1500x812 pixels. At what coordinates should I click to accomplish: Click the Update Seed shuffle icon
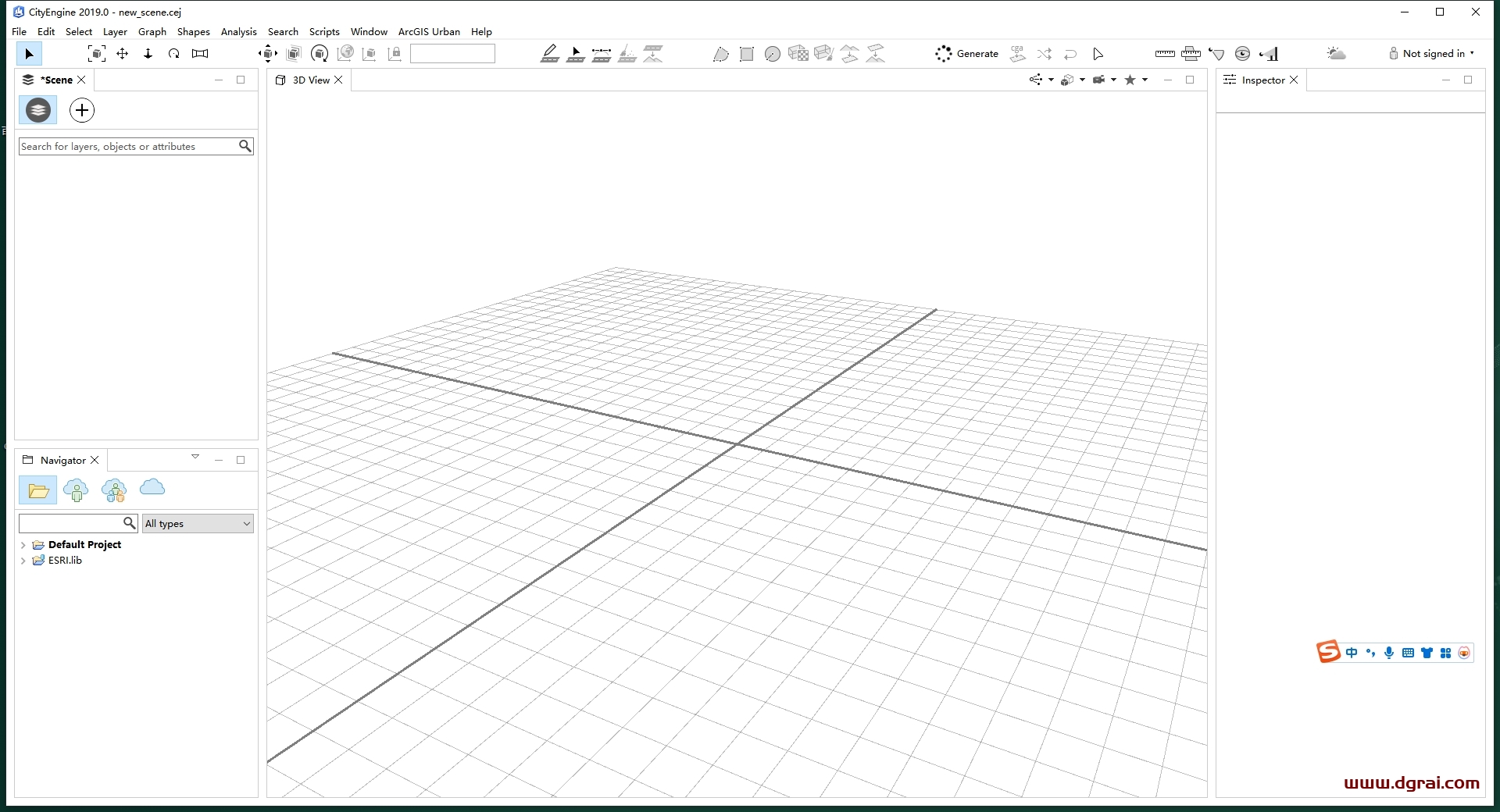1045,54
